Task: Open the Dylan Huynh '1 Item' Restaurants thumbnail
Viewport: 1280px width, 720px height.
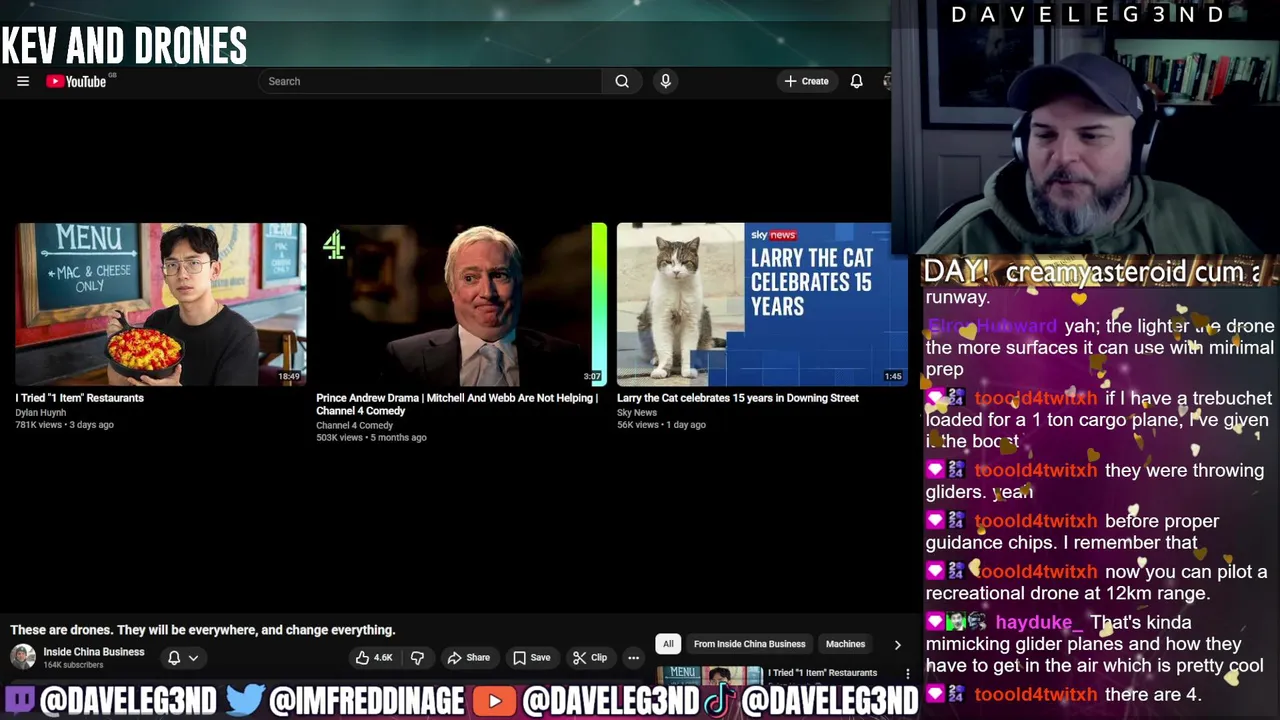Action: pyautogui.click(x=161, y=304)
